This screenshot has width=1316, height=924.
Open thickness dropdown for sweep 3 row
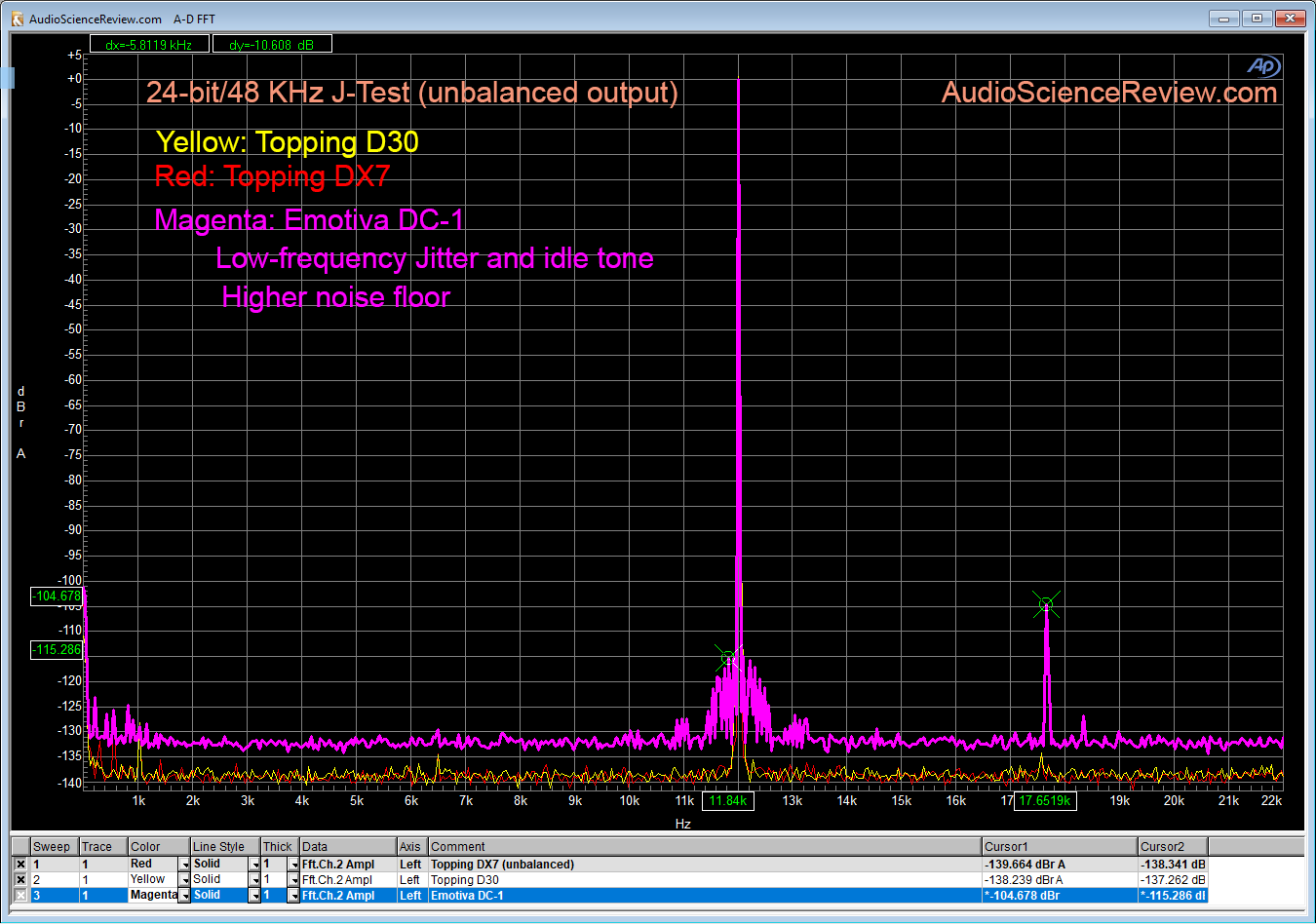pyautogui.click(x=293, y=896)
